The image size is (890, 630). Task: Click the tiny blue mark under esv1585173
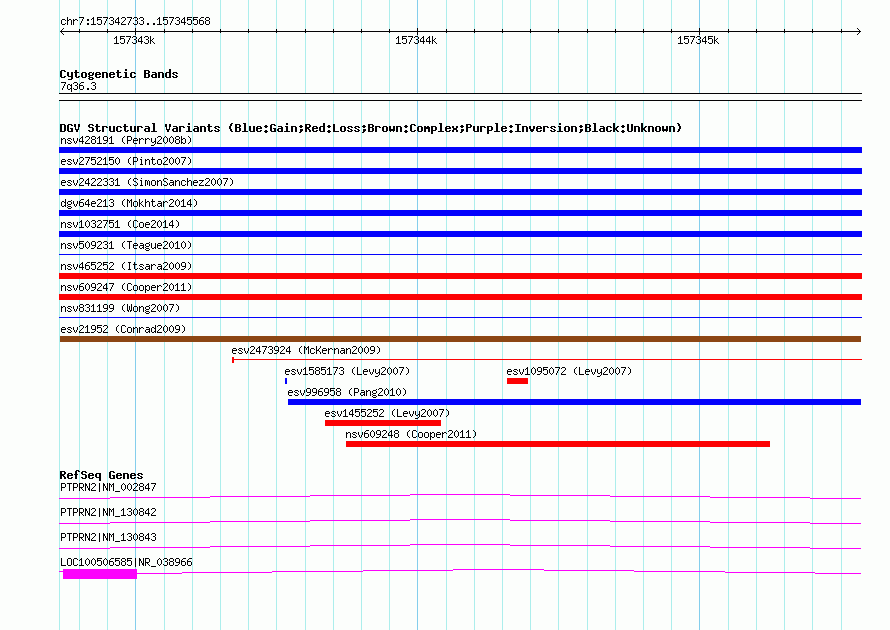click(x=286, y=381)
